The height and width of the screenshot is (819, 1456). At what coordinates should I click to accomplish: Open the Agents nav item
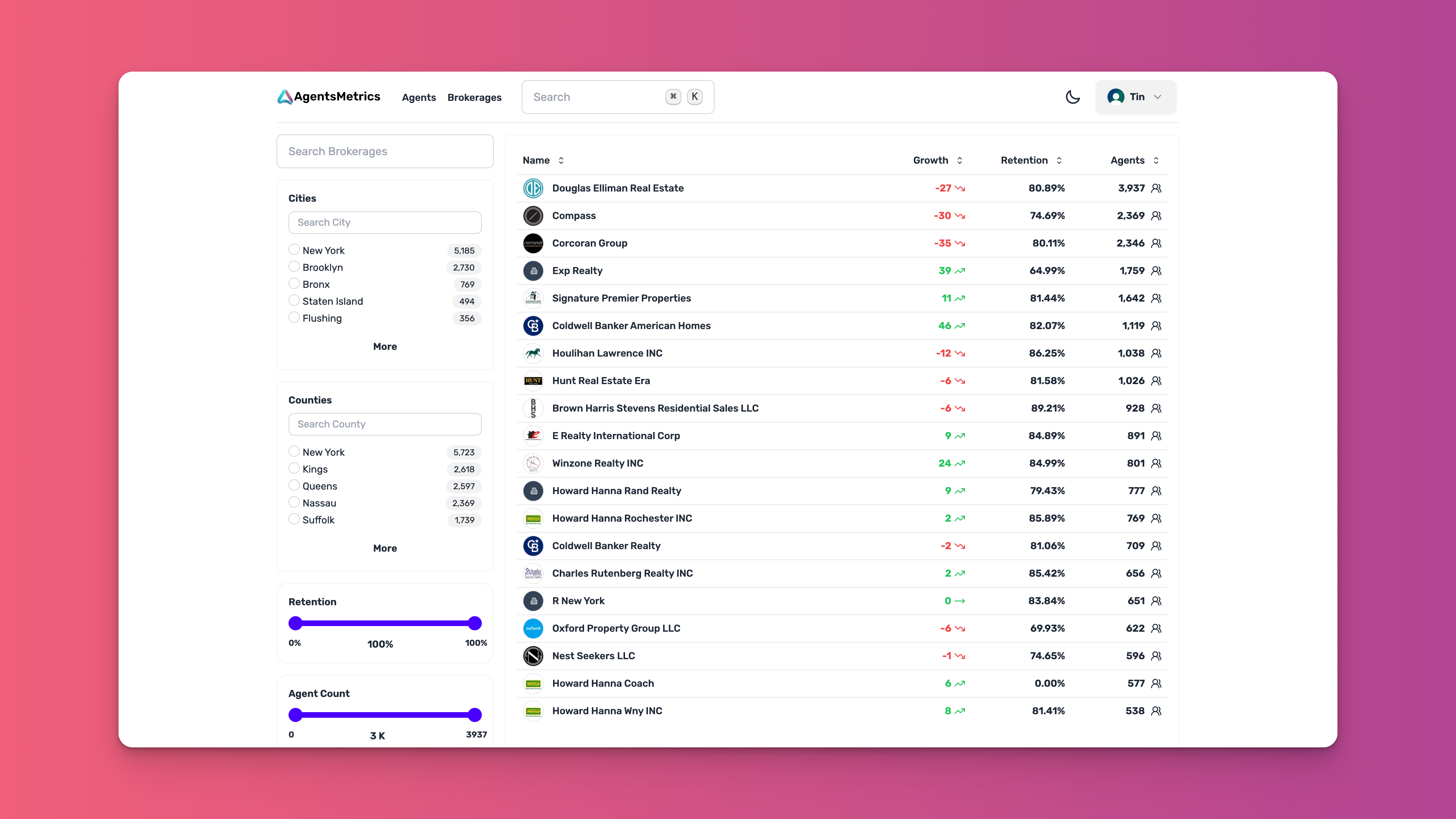coord(419,97)
